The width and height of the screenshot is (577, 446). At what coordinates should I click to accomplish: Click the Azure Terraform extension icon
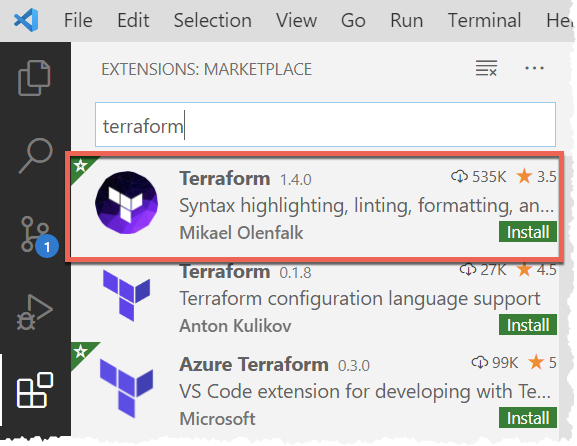tap(127, 389)
